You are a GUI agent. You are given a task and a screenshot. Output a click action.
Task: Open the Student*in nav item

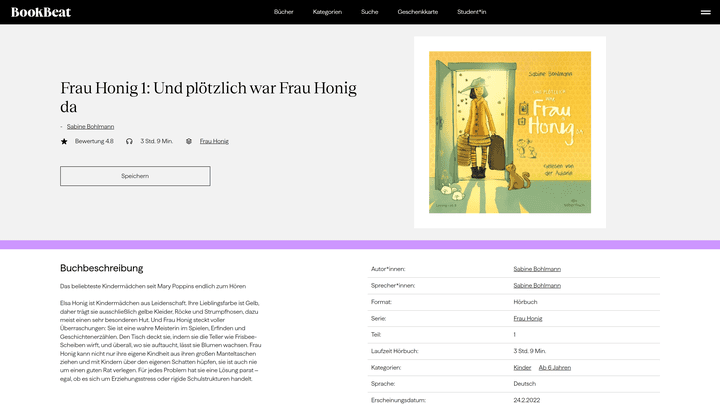[x=471, y=12]
